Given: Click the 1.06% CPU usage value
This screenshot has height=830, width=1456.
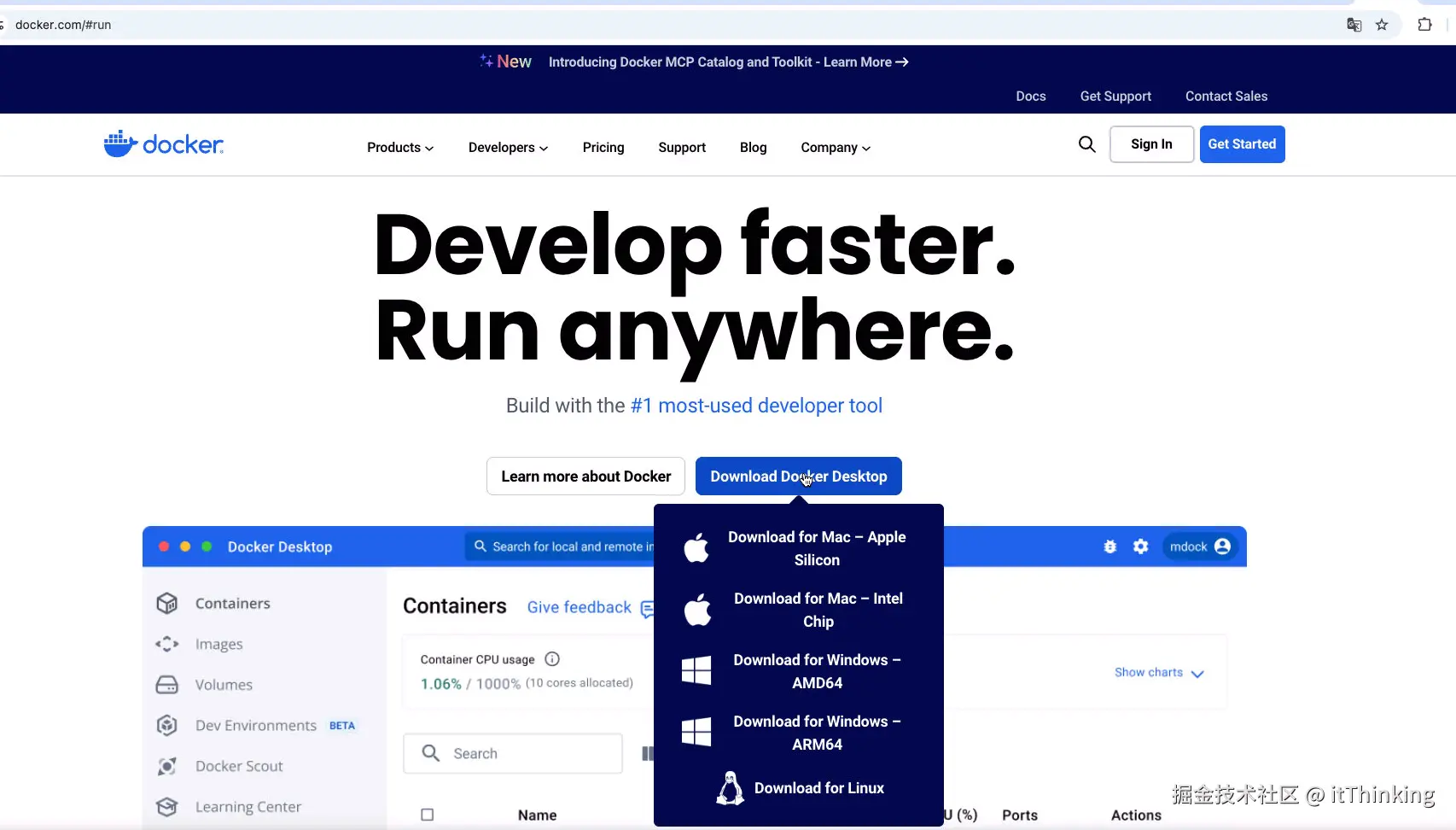Looking at the screenshot, I should coord(440,684).
